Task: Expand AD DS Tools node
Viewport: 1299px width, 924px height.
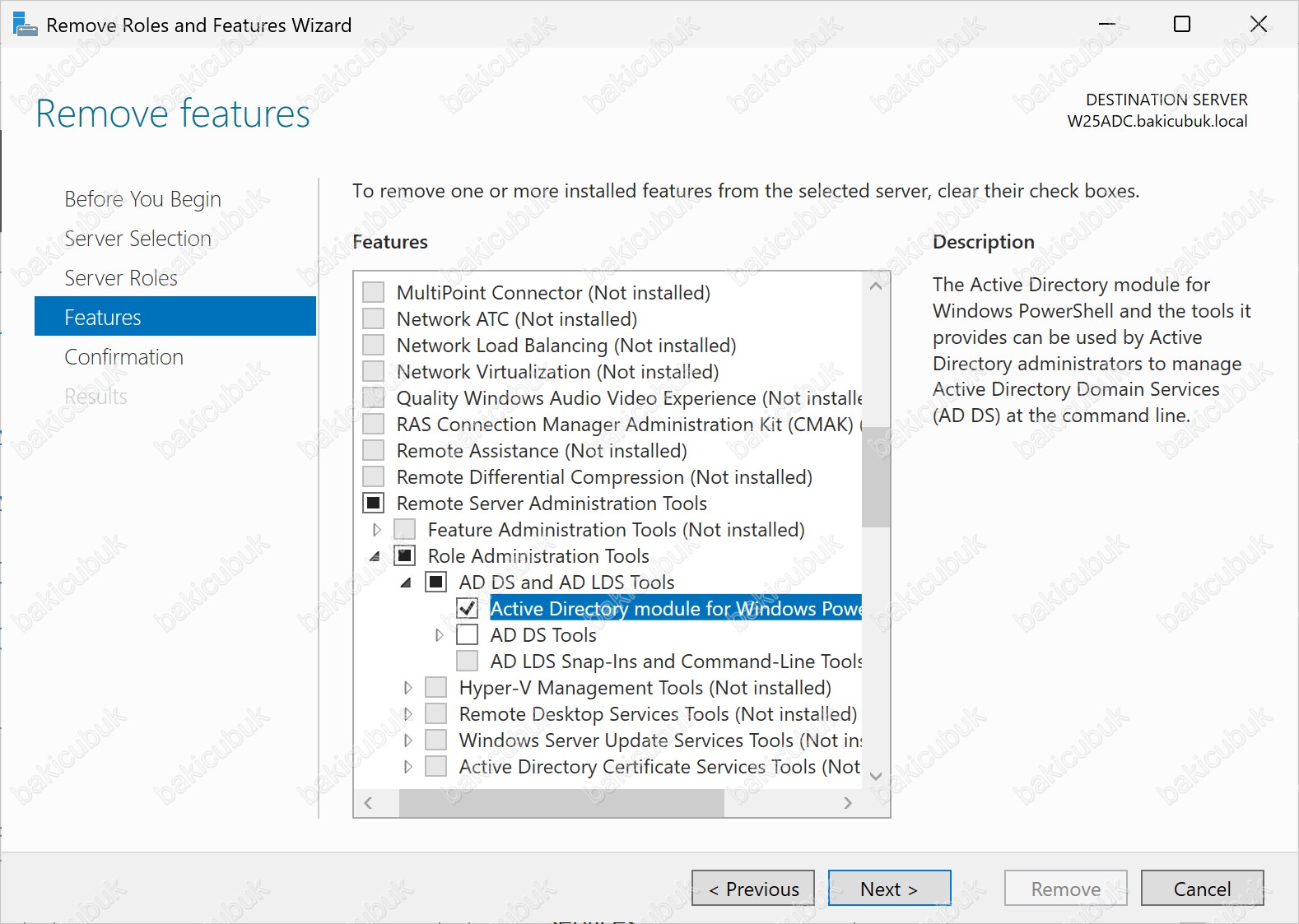Action: [x=440, y=635]
